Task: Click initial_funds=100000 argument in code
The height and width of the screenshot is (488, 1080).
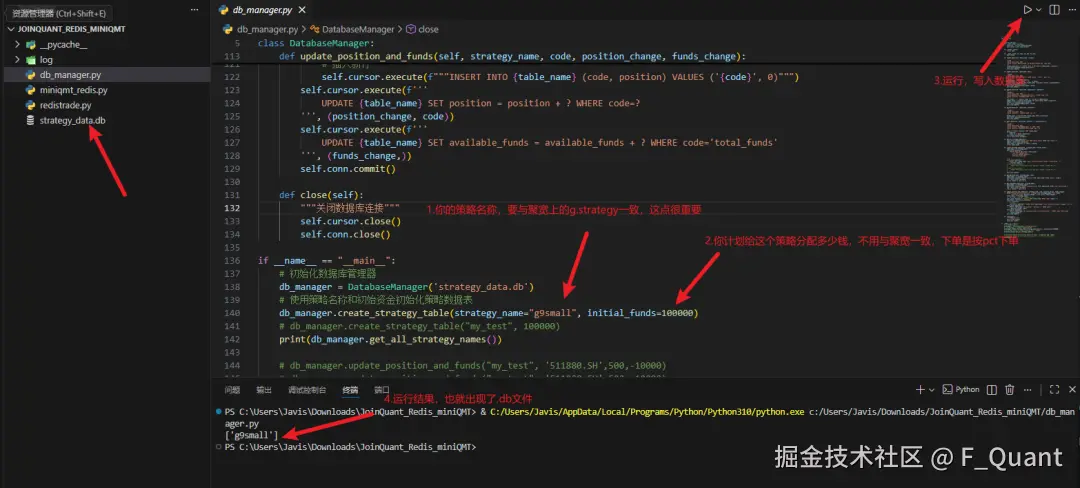Action: [x=640, y=312]
